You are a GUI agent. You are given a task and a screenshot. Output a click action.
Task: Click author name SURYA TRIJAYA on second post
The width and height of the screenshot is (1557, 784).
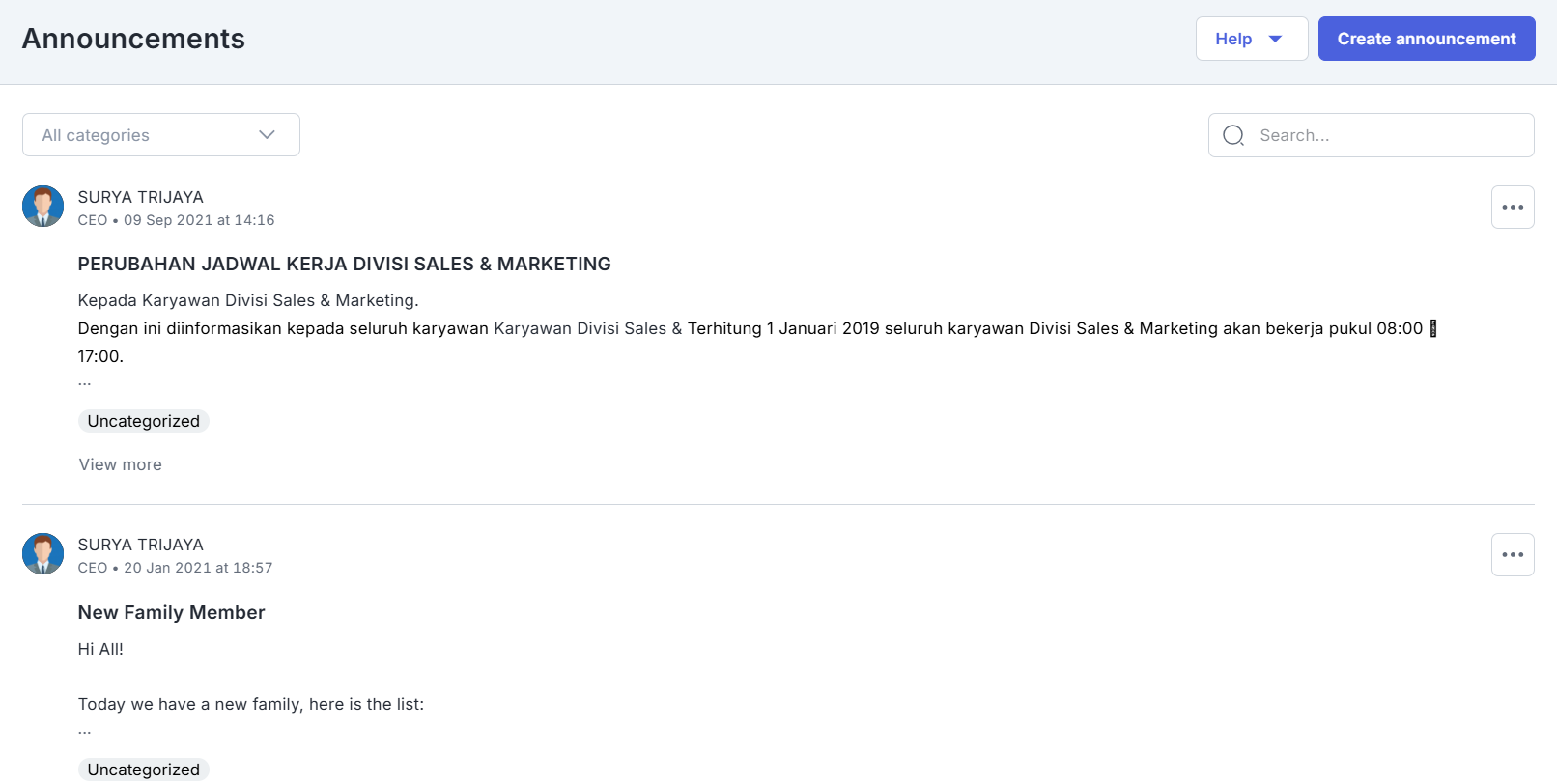140,545
